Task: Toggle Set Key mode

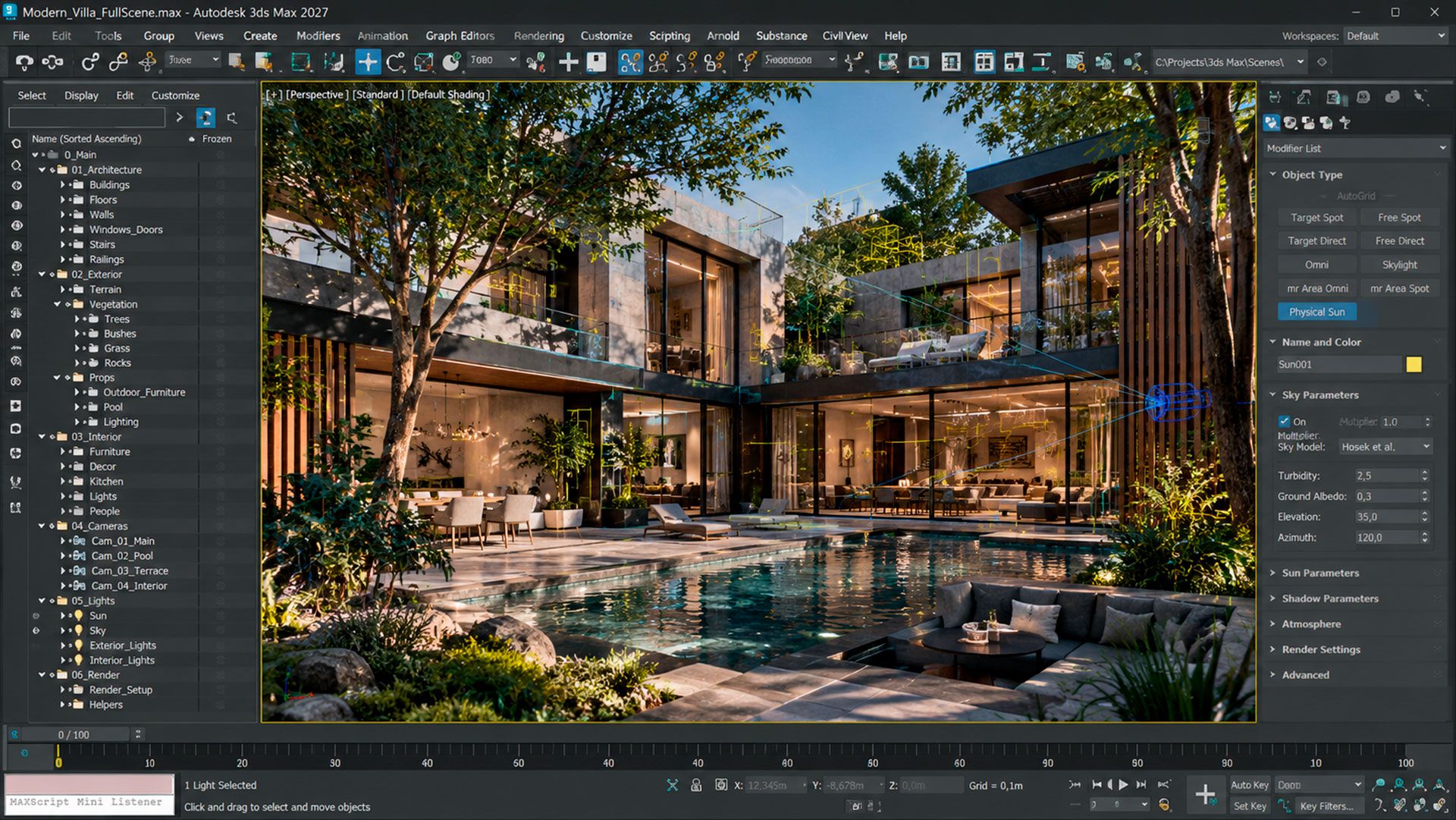Action: point(1249,806)
